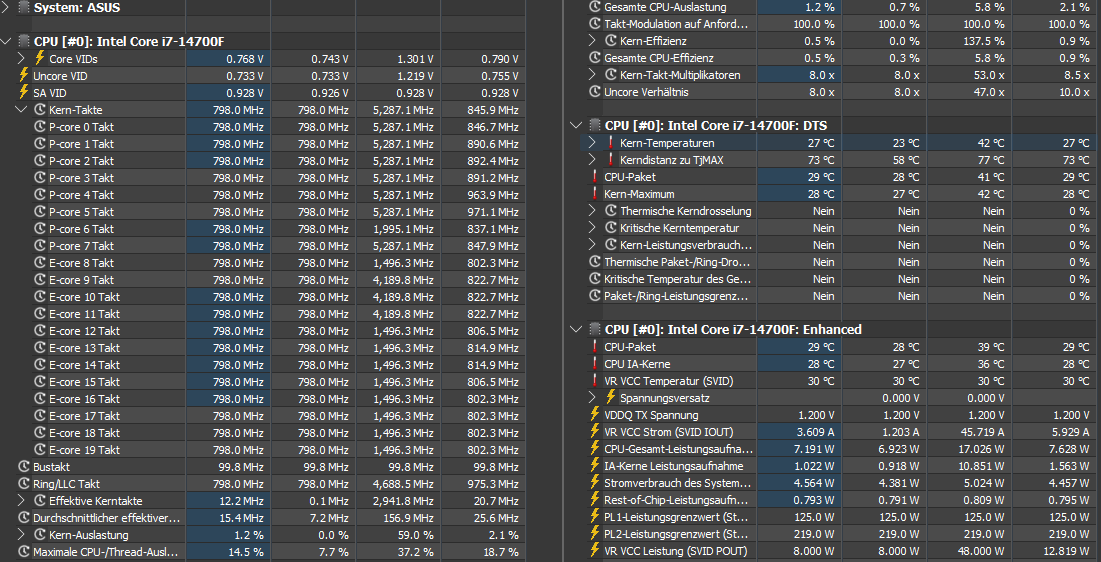Click the clock icon beside Uncore Verhältnis

click(x=595, y=92)
